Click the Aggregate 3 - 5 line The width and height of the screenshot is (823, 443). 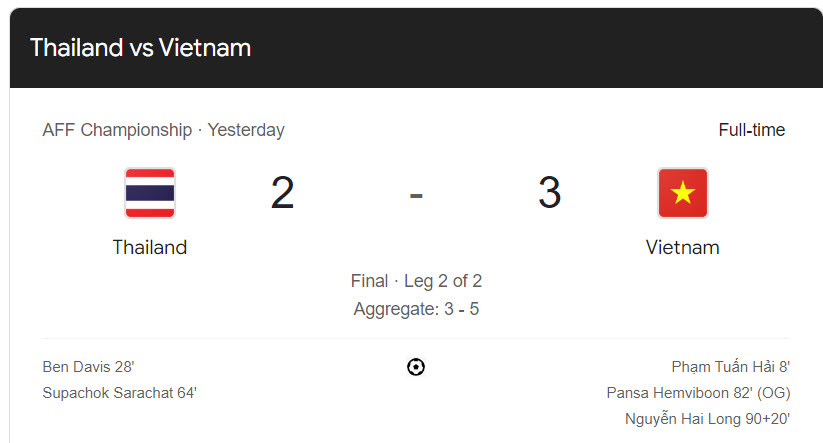[416, 309]
